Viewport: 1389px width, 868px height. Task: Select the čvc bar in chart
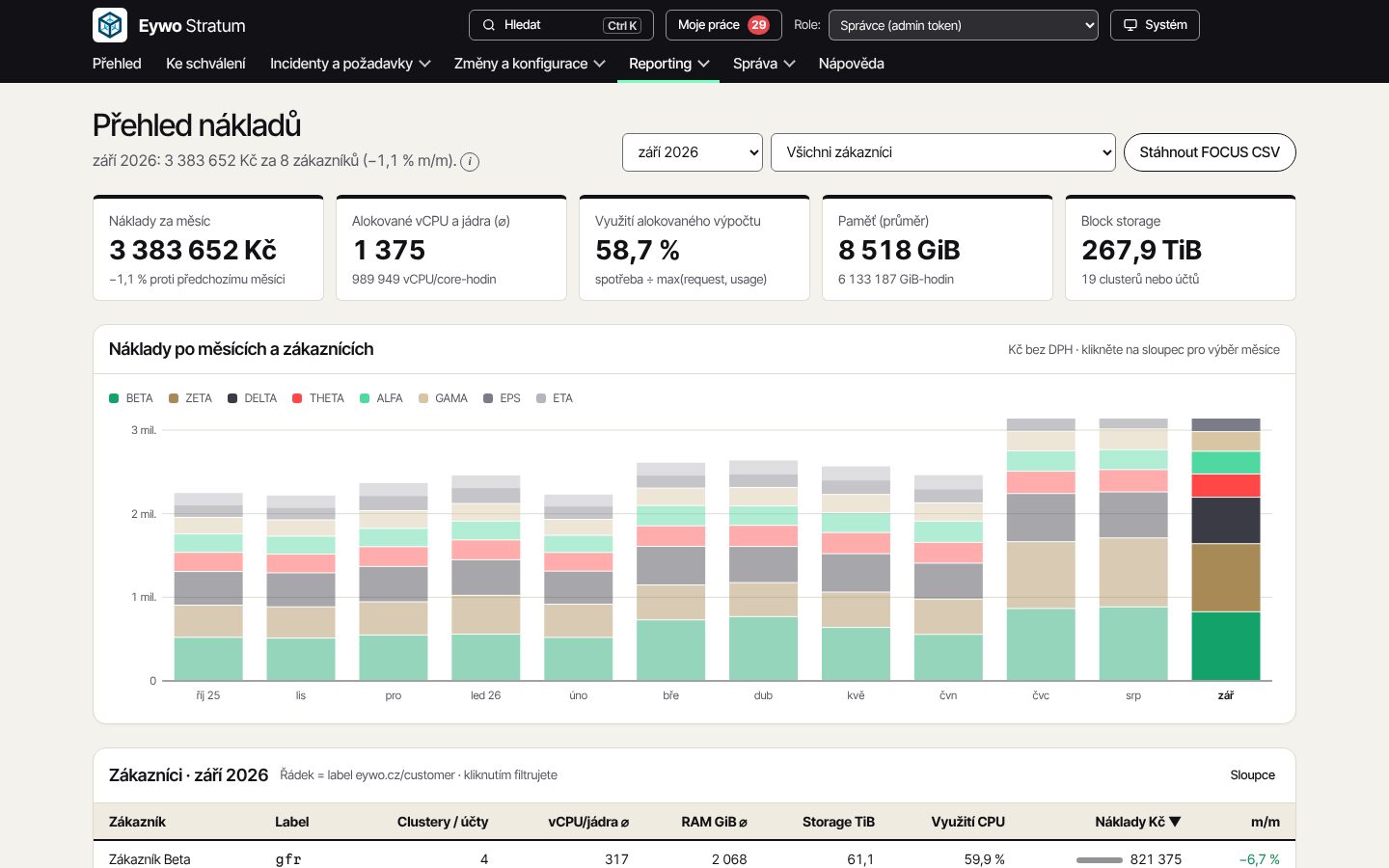[1041, 550]
